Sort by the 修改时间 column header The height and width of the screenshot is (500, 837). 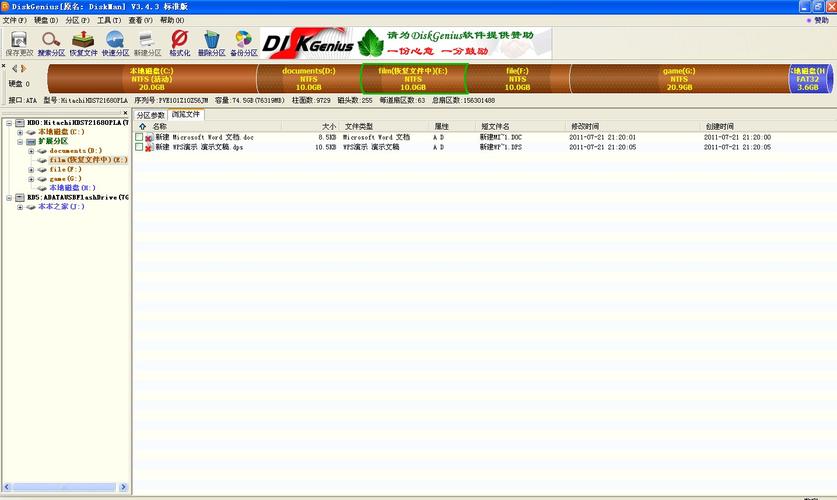pyautogui.click(x=633, y=126)
